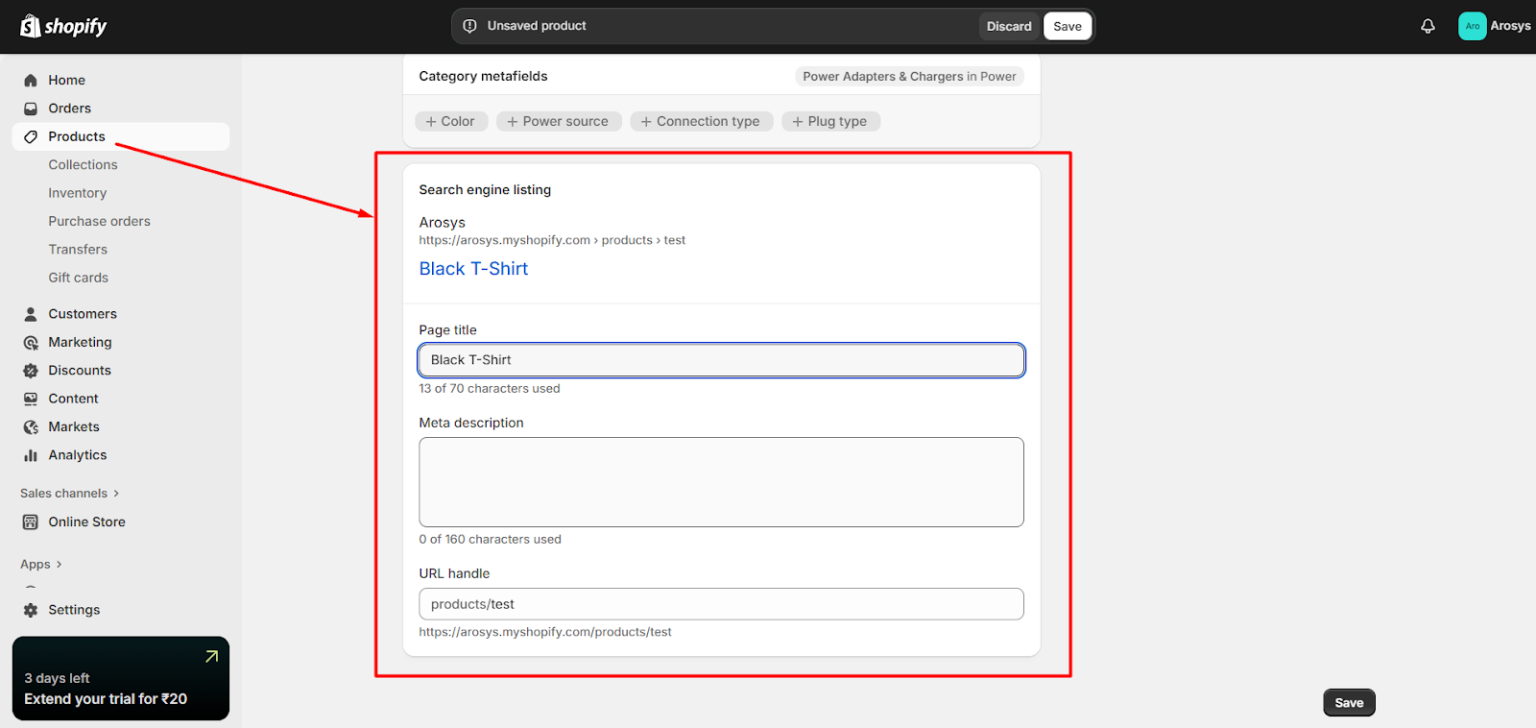Screen dimensions: 1536x728
Task: Focus the URL handle input field
Action: [721, 604]
